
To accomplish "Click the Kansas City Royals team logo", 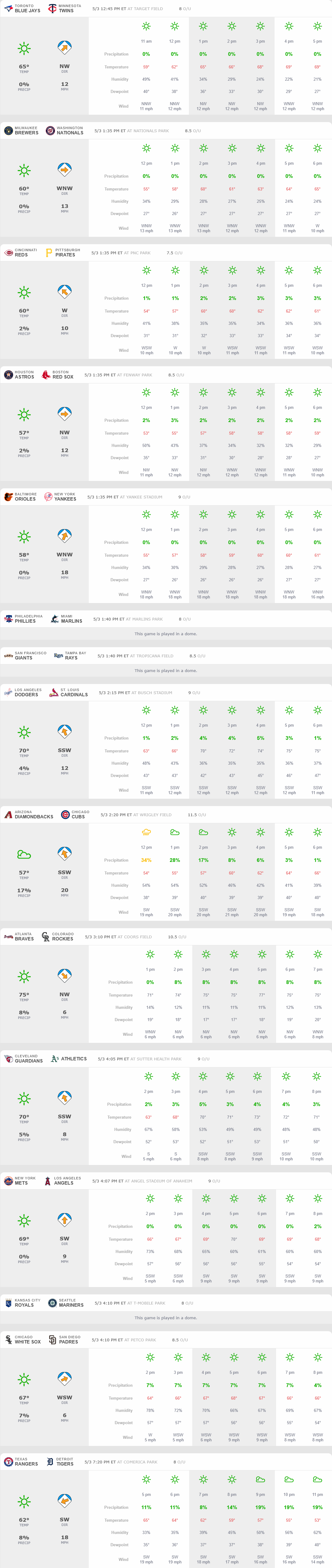I will pyautogui.click(x=9, y=1303).
